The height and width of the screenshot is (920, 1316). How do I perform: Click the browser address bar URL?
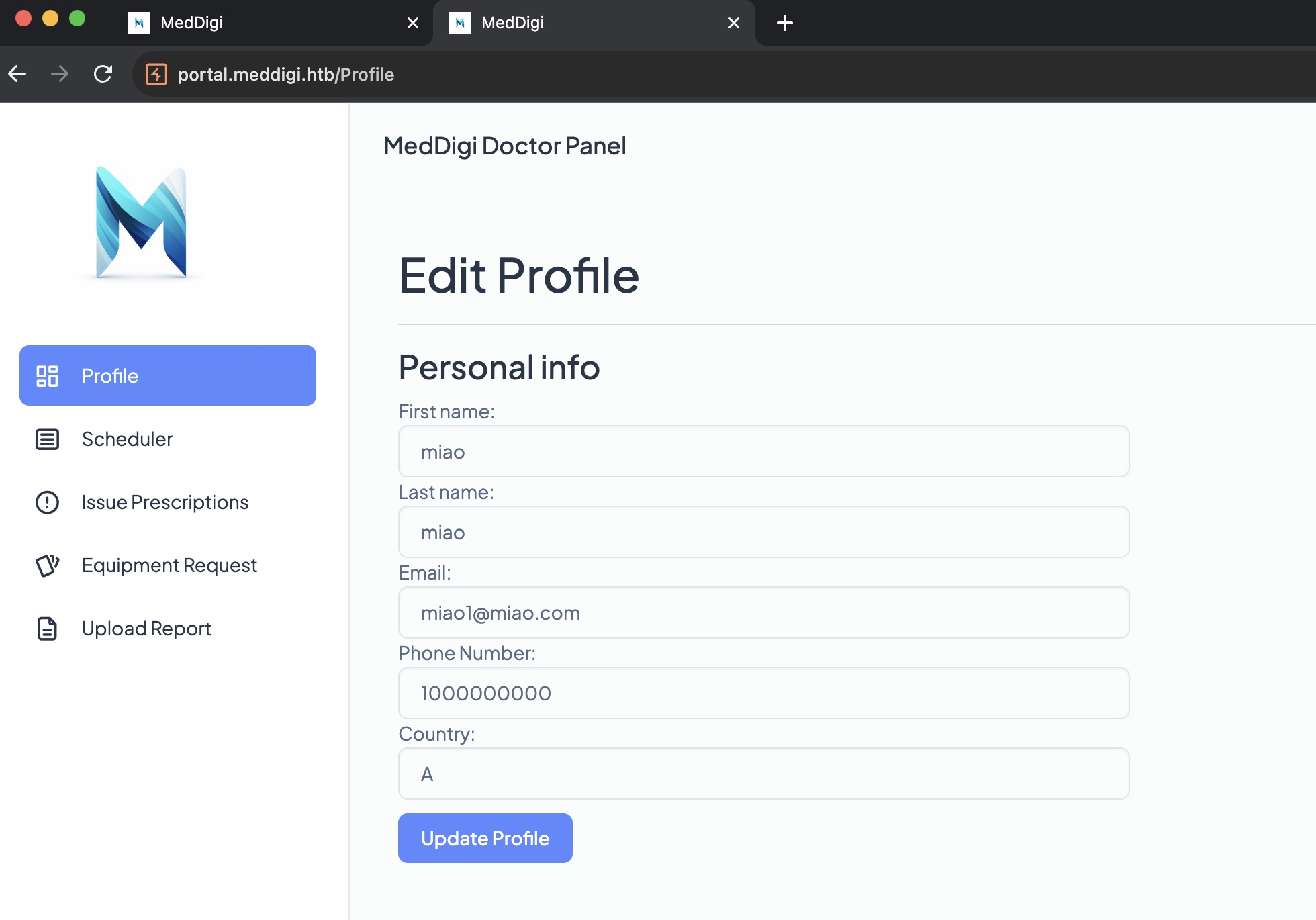(286, 74)
